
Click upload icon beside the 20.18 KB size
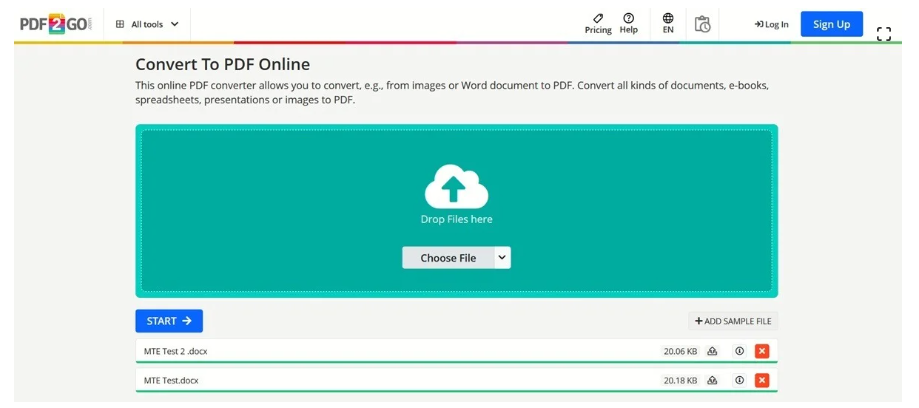[713, 380]
